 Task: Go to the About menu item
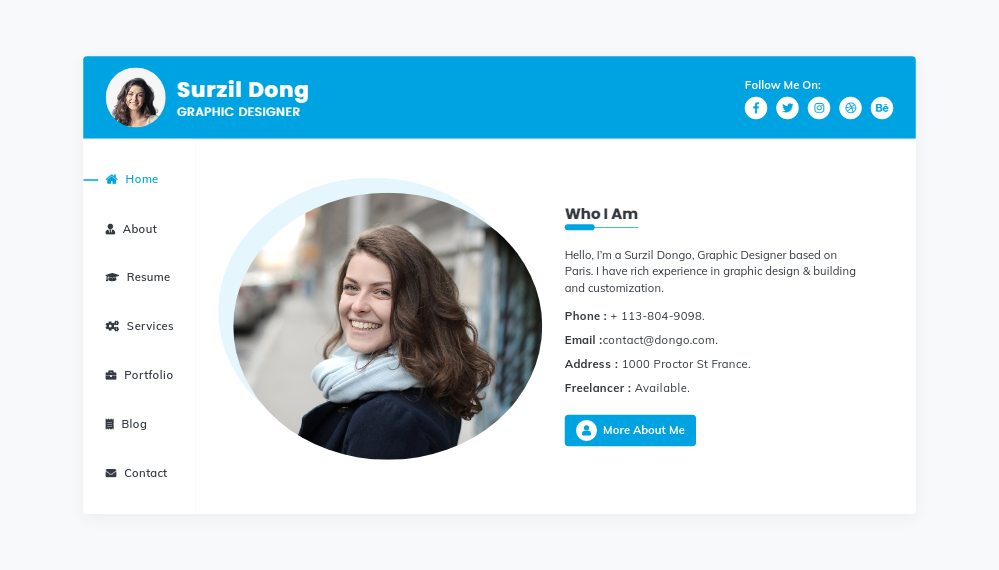click(x=140, y=229)
